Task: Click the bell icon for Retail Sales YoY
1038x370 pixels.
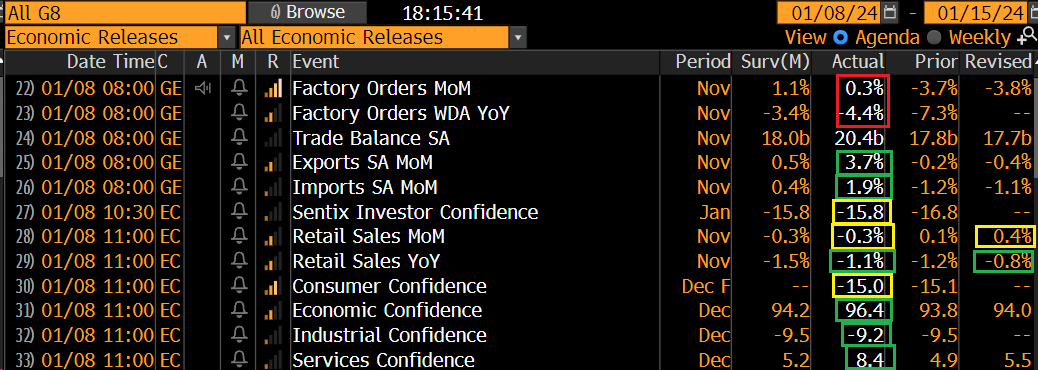Action: click(x=240, y=261)
